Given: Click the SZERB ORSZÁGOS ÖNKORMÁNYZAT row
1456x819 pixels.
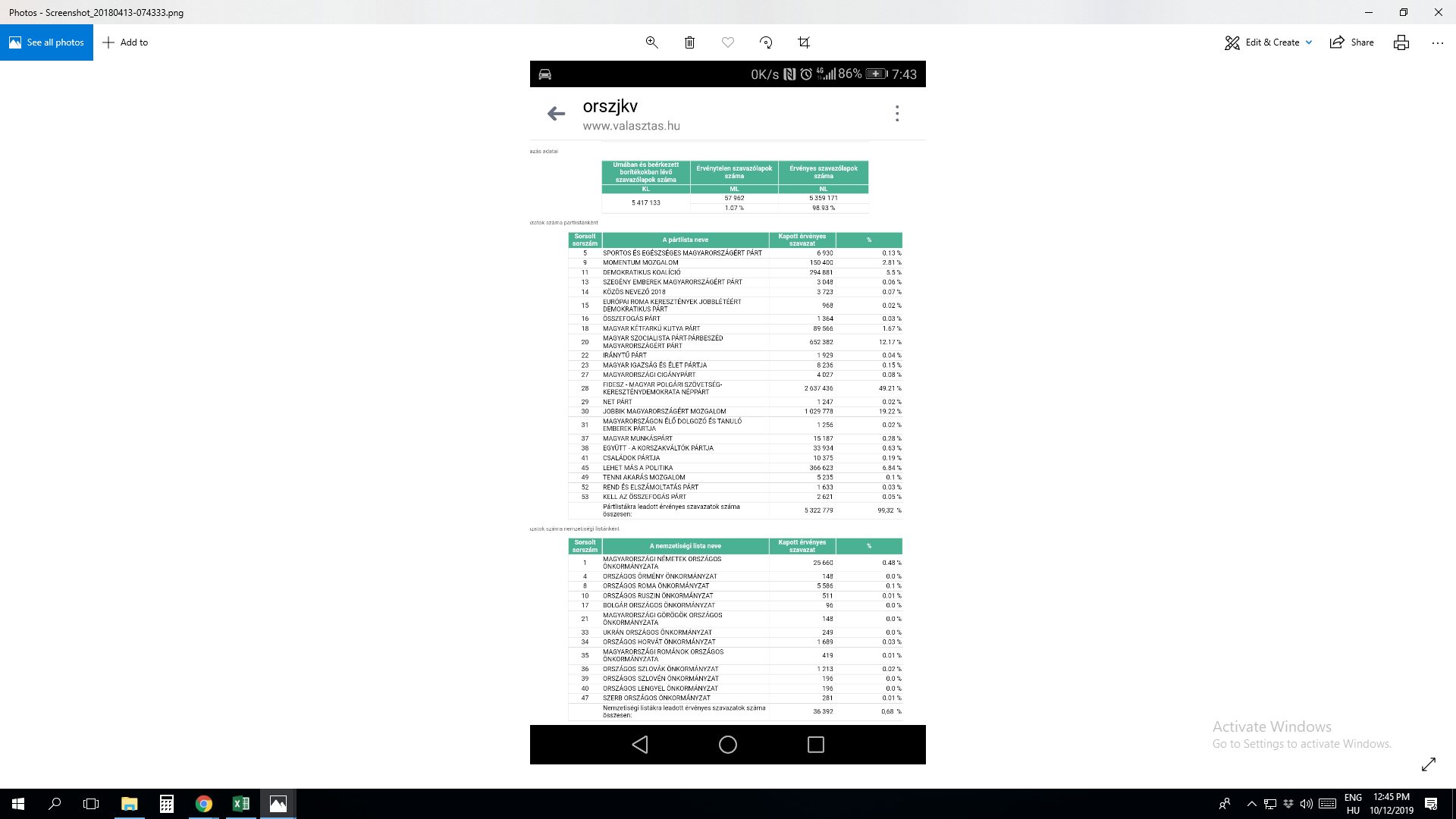Looking at the screenshot, I should pos(735,698).
